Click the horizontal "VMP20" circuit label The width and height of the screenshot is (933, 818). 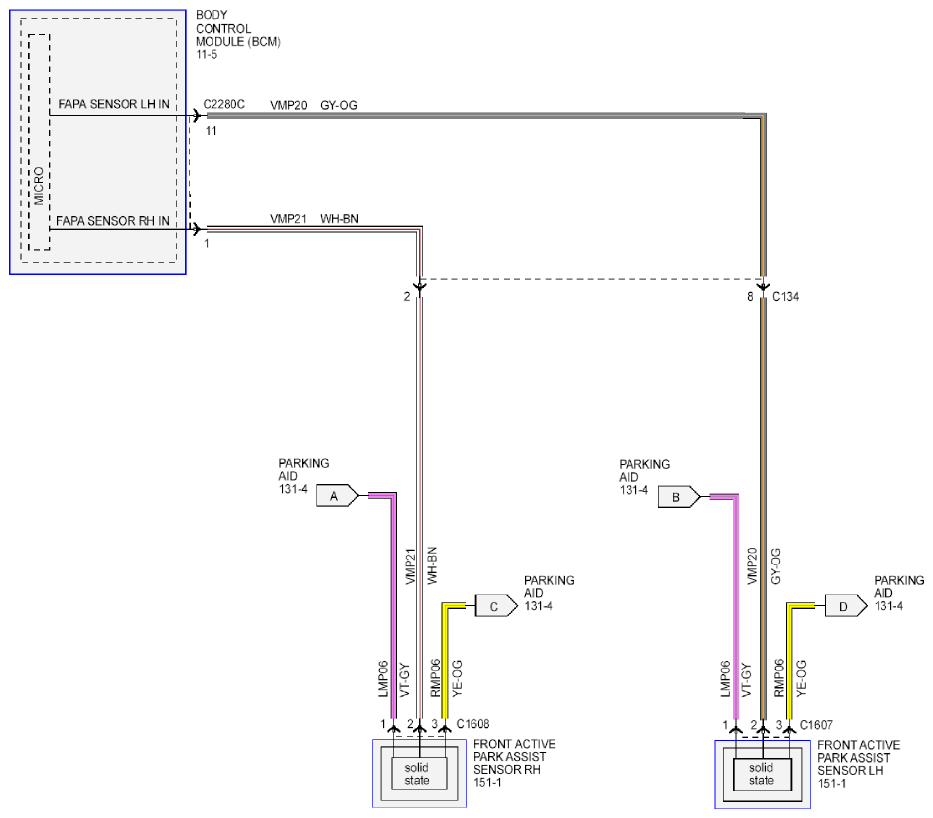(x=289, y=105)
